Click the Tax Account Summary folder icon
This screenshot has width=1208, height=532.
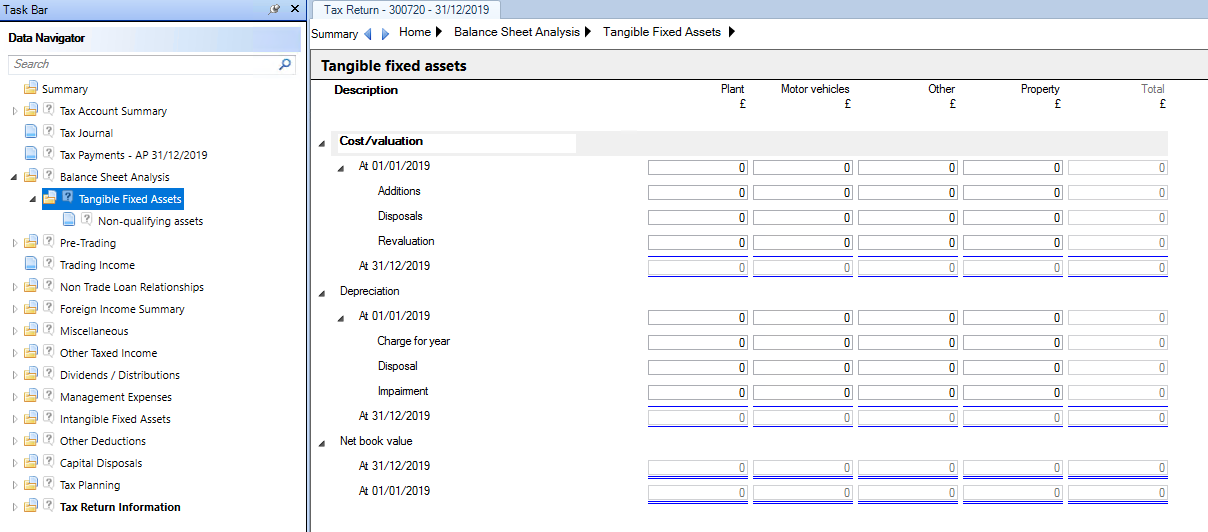(31, 111)
